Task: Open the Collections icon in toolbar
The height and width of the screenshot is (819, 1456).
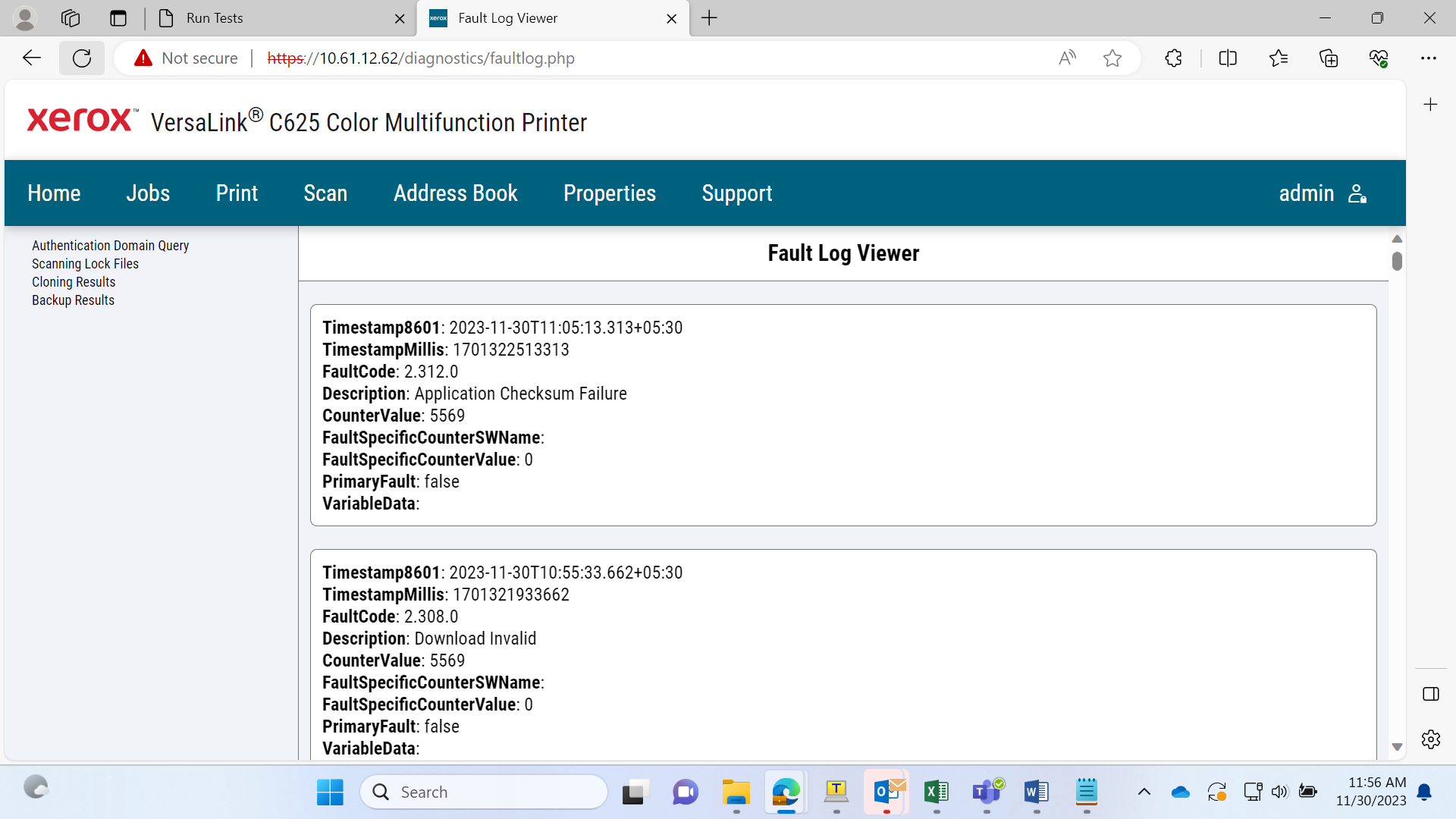Action: click(x=1329, y=58)
